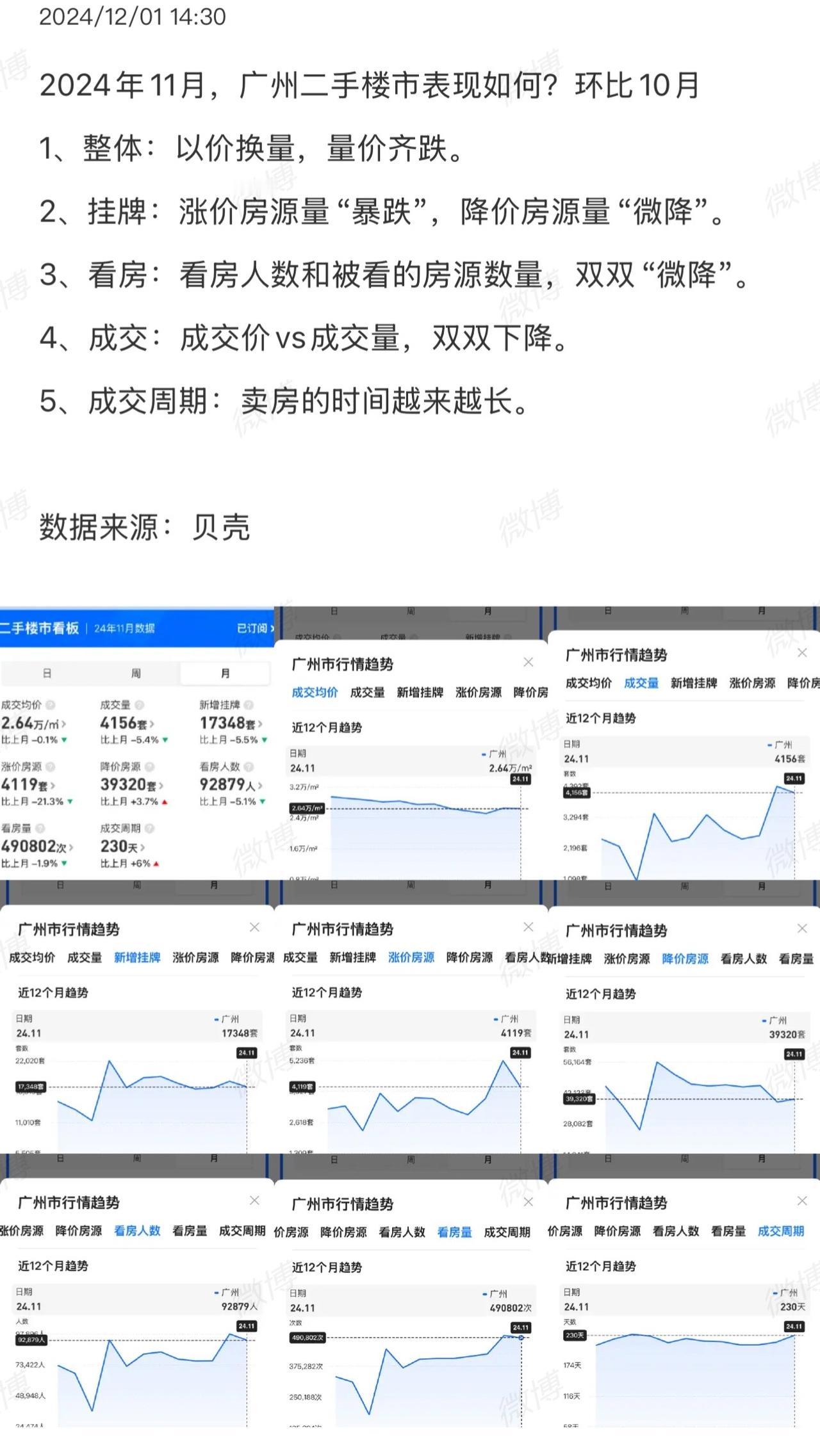Click '比上月 +6%' under 成交周期
This screenshot has width=820, height=1456.
pyautogui.click(x=129, y=863)
